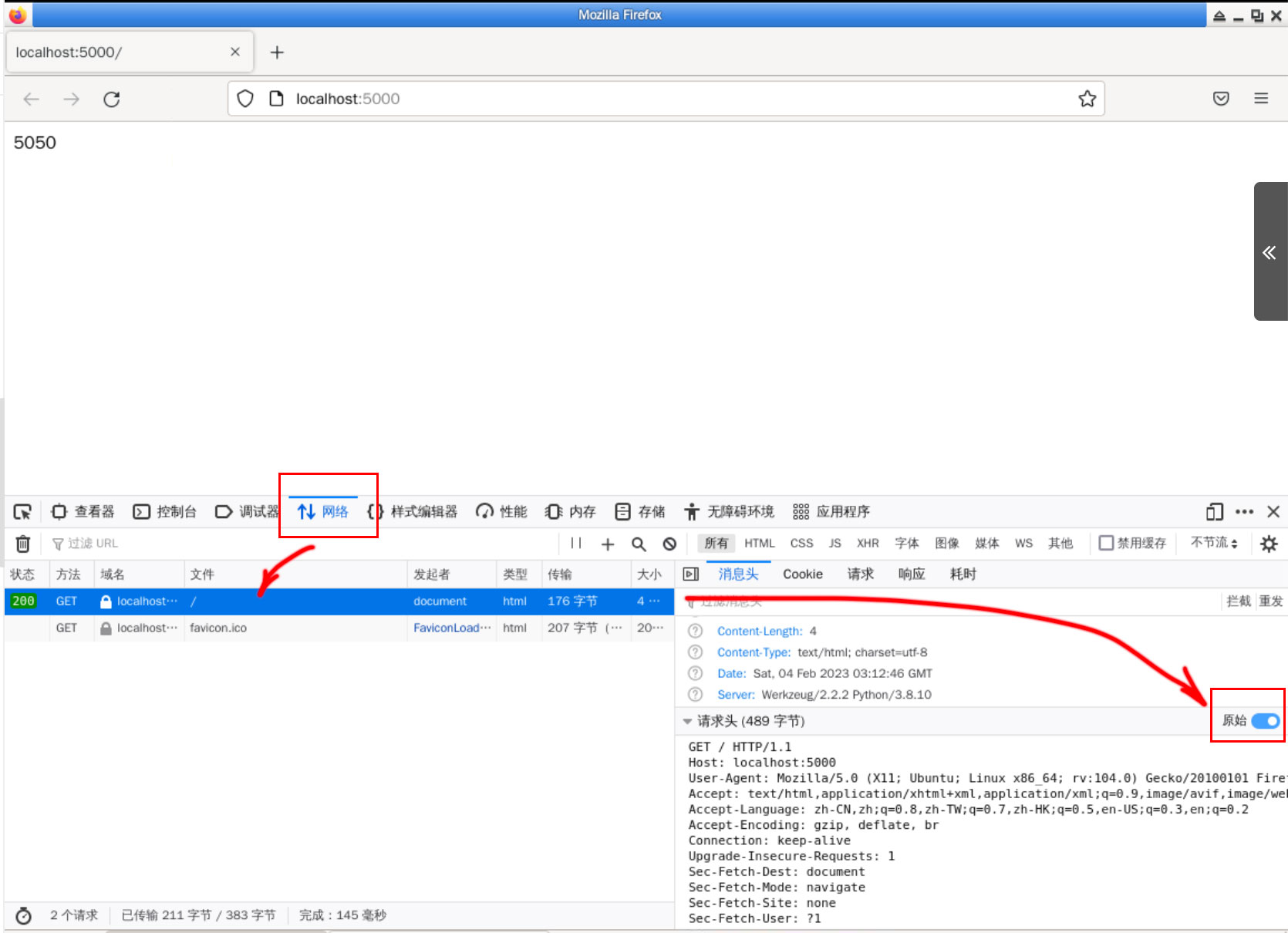Select the favicon.ico request row
The width and height of the screenshot is (1288, 933).
click(x=339, y=628)
